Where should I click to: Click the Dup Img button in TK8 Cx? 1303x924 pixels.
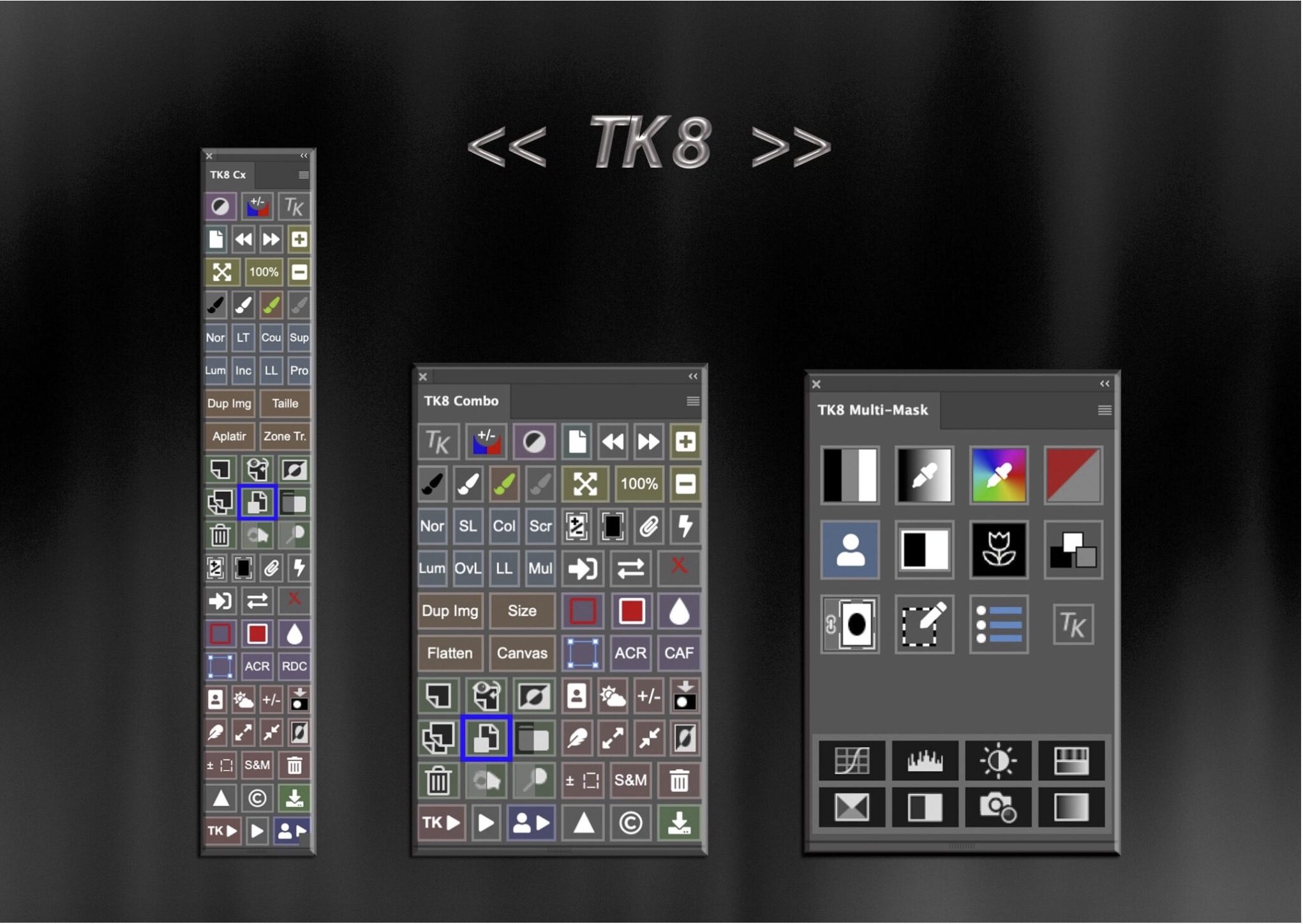tap(232, 404)
